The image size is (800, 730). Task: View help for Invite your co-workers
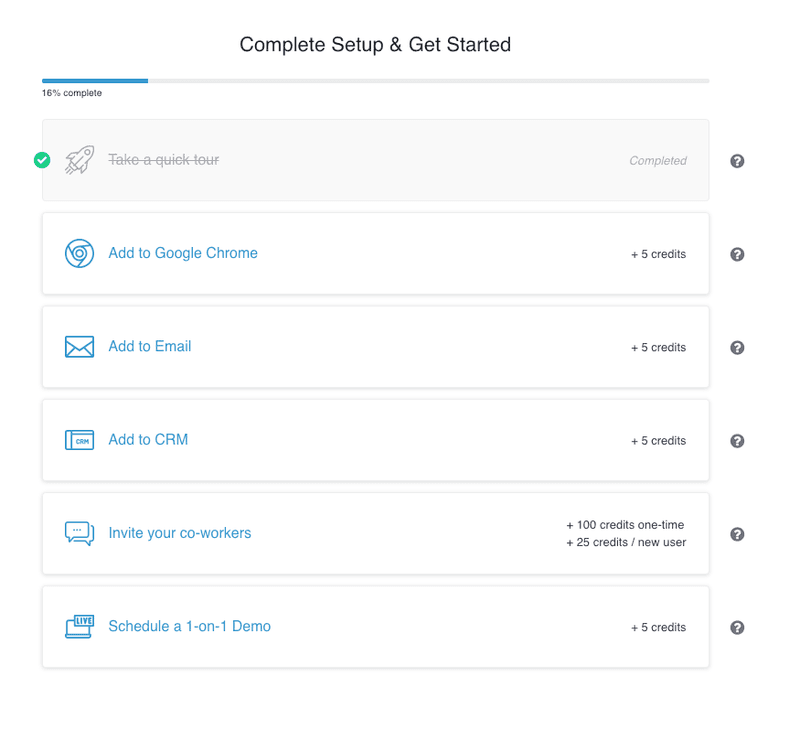tap(737, 534)
